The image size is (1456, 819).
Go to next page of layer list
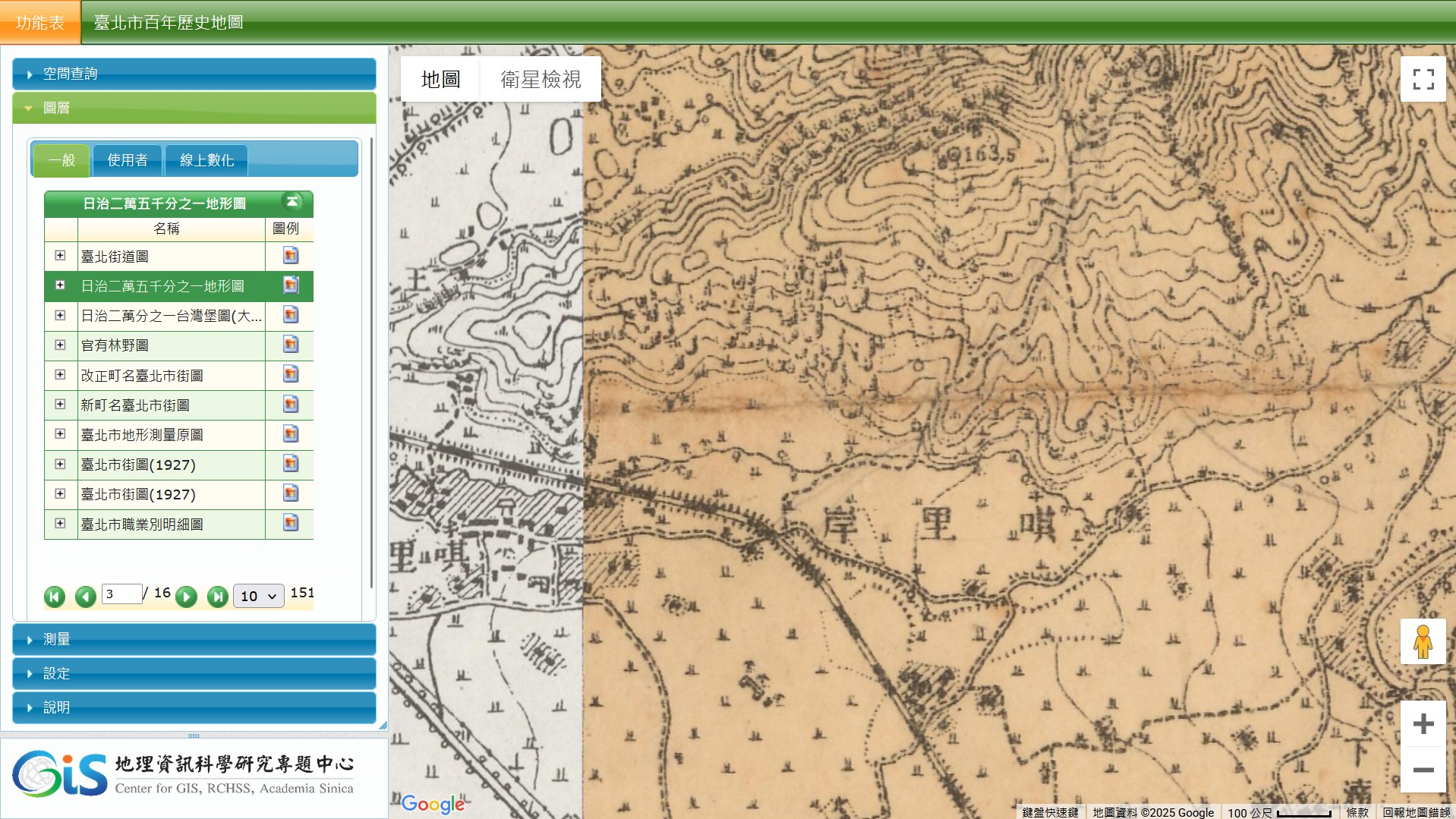coord(186,597)
